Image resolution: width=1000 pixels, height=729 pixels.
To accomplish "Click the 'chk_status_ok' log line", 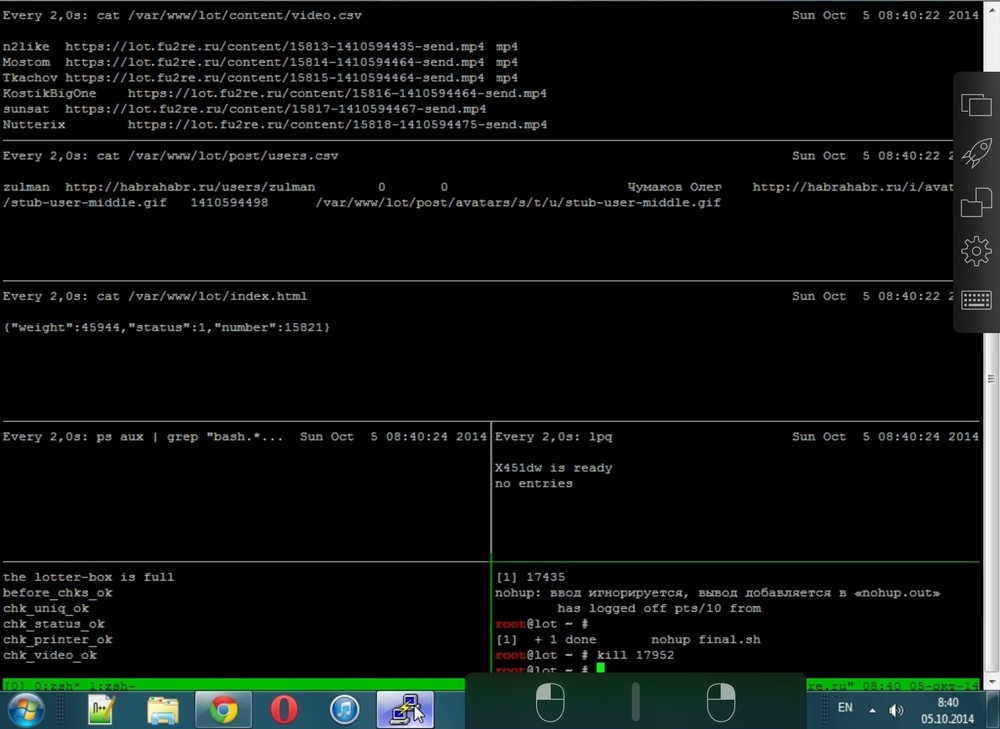I will click(x=54, y=624).
